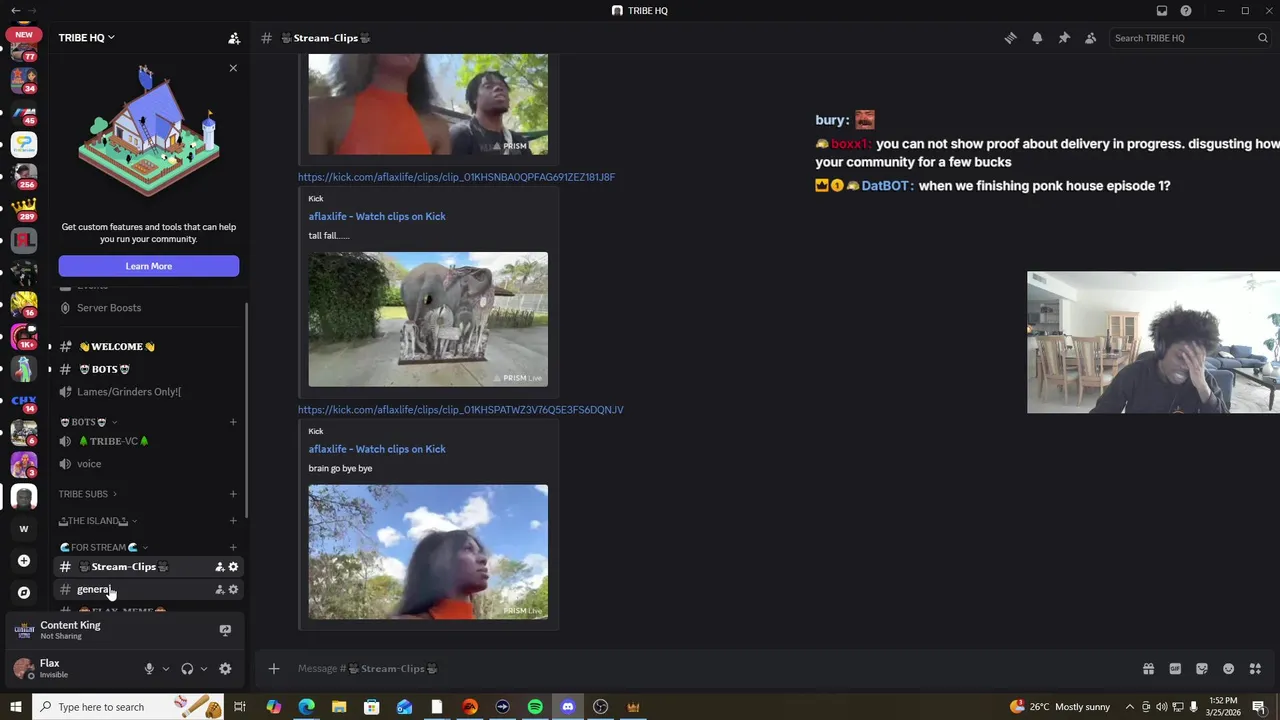Open the Help question-mark icon
Screen dimensions: 1280x720
tap(1186, 11)
